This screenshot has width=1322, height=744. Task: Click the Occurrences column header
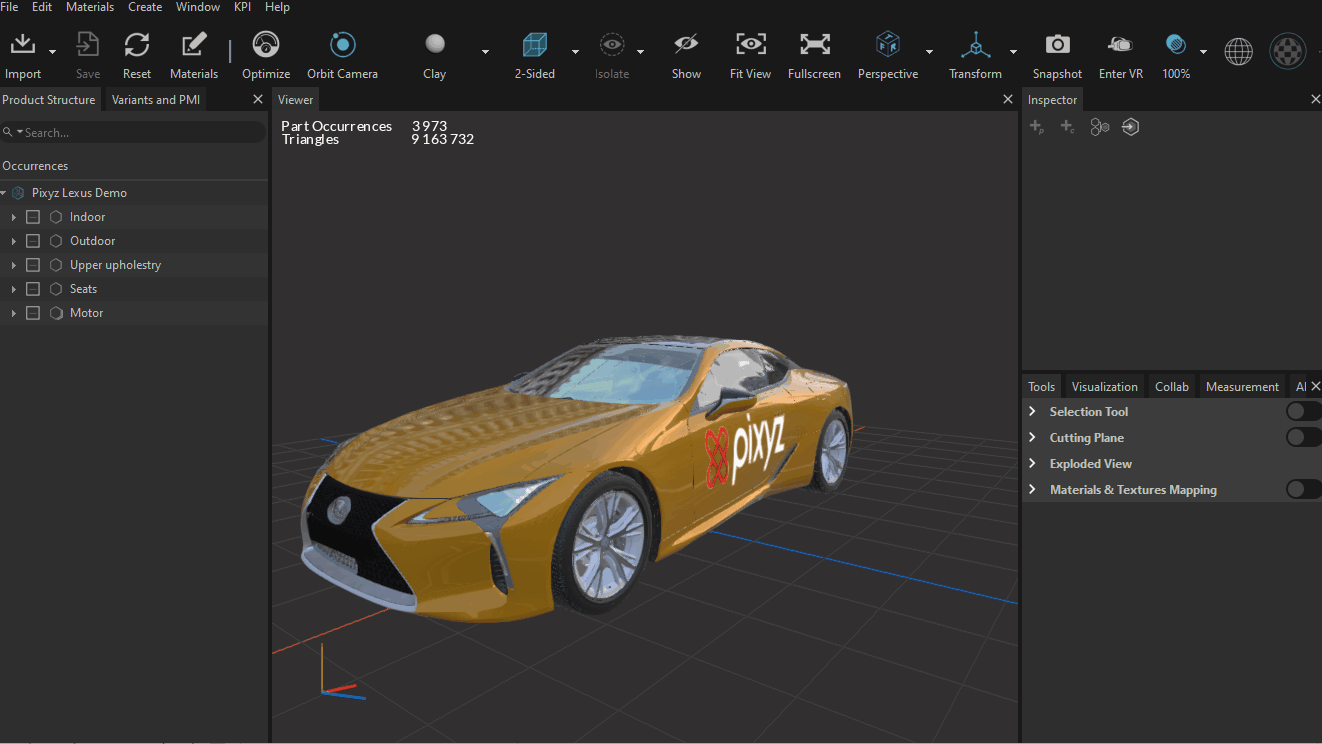(35, 166)
